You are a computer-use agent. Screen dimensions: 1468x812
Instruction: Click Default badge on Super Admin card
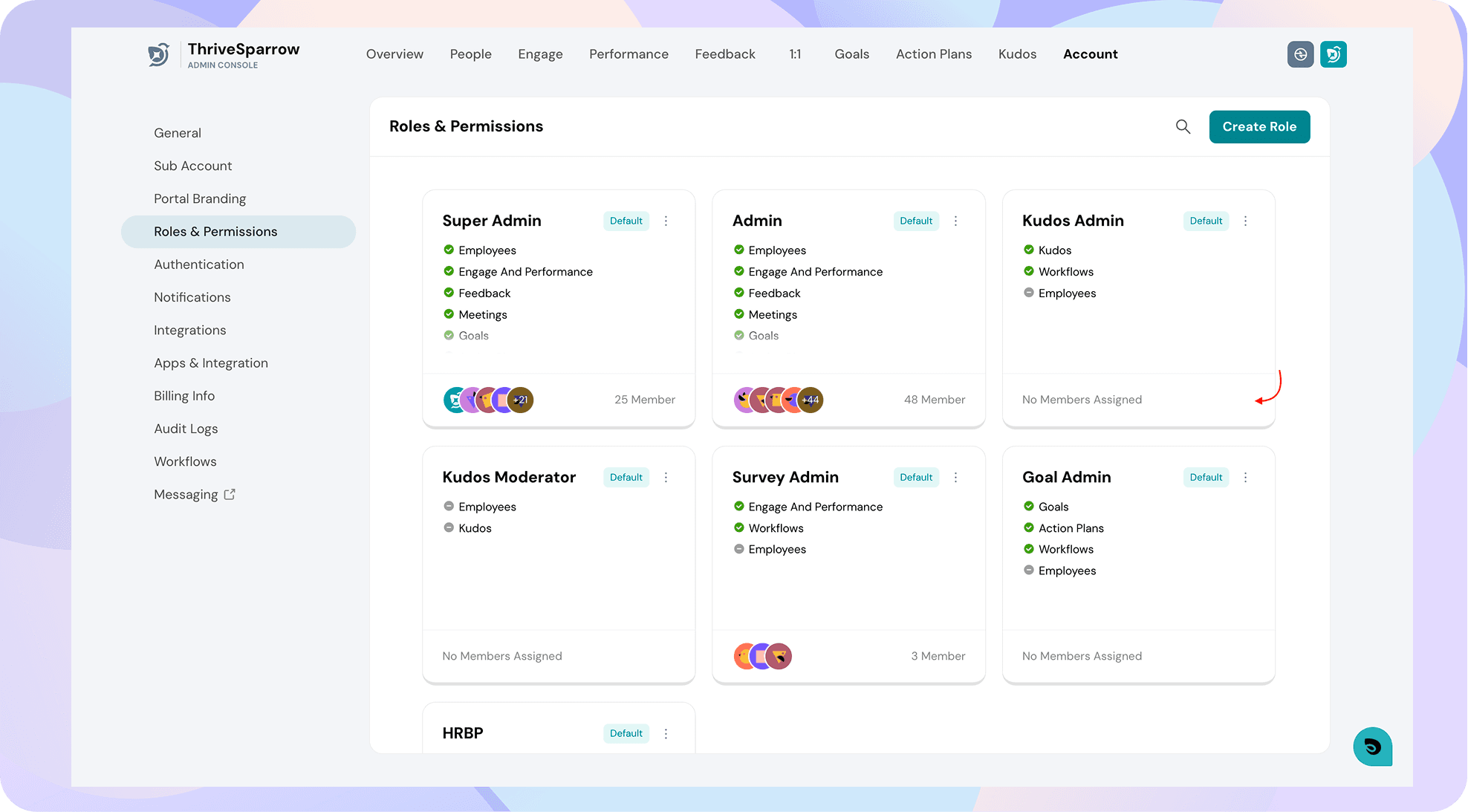(626, 221)
